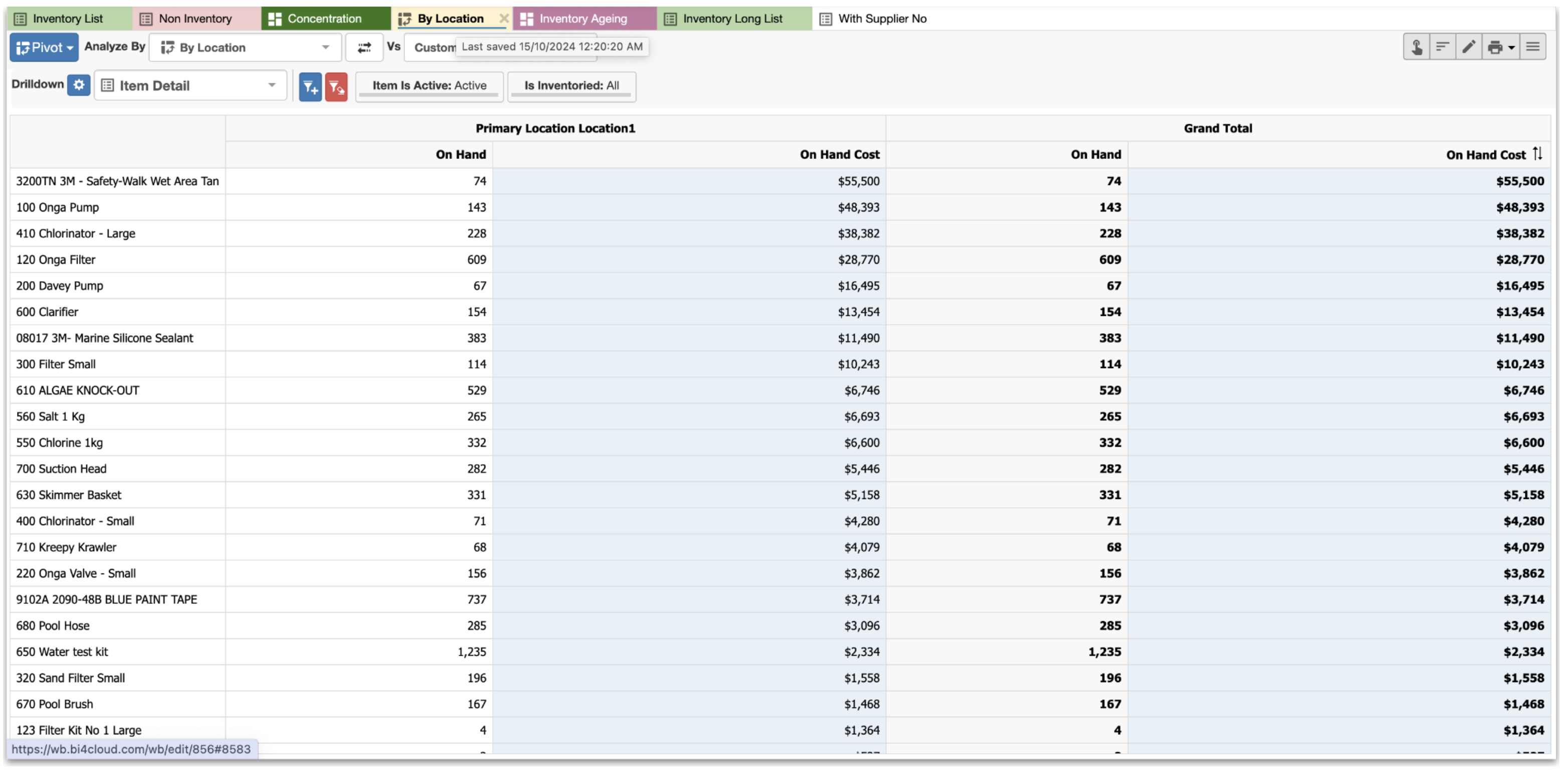Click the 609 On Hand cell for Onga Filter
Viewport: 1568px width, 772px height.
tap(359, 260)
